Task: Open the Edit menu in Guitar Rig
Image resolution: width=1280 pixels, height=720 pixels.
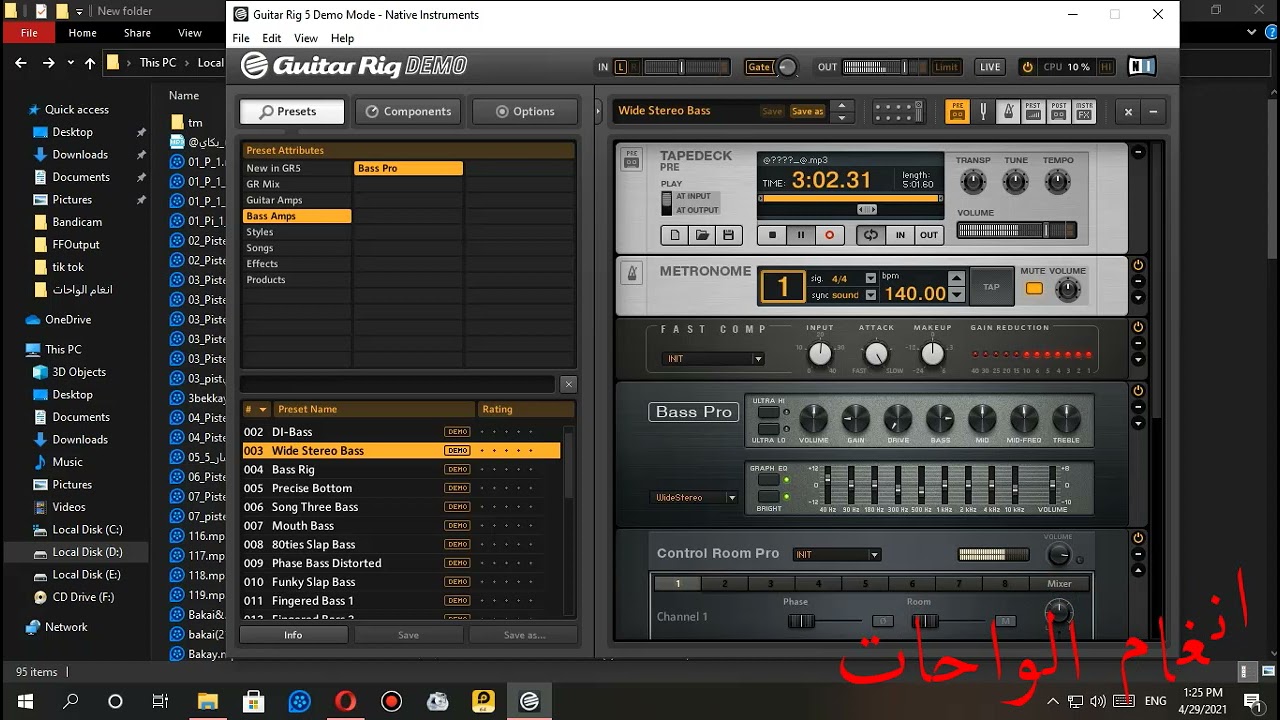Action: point(272,38)
